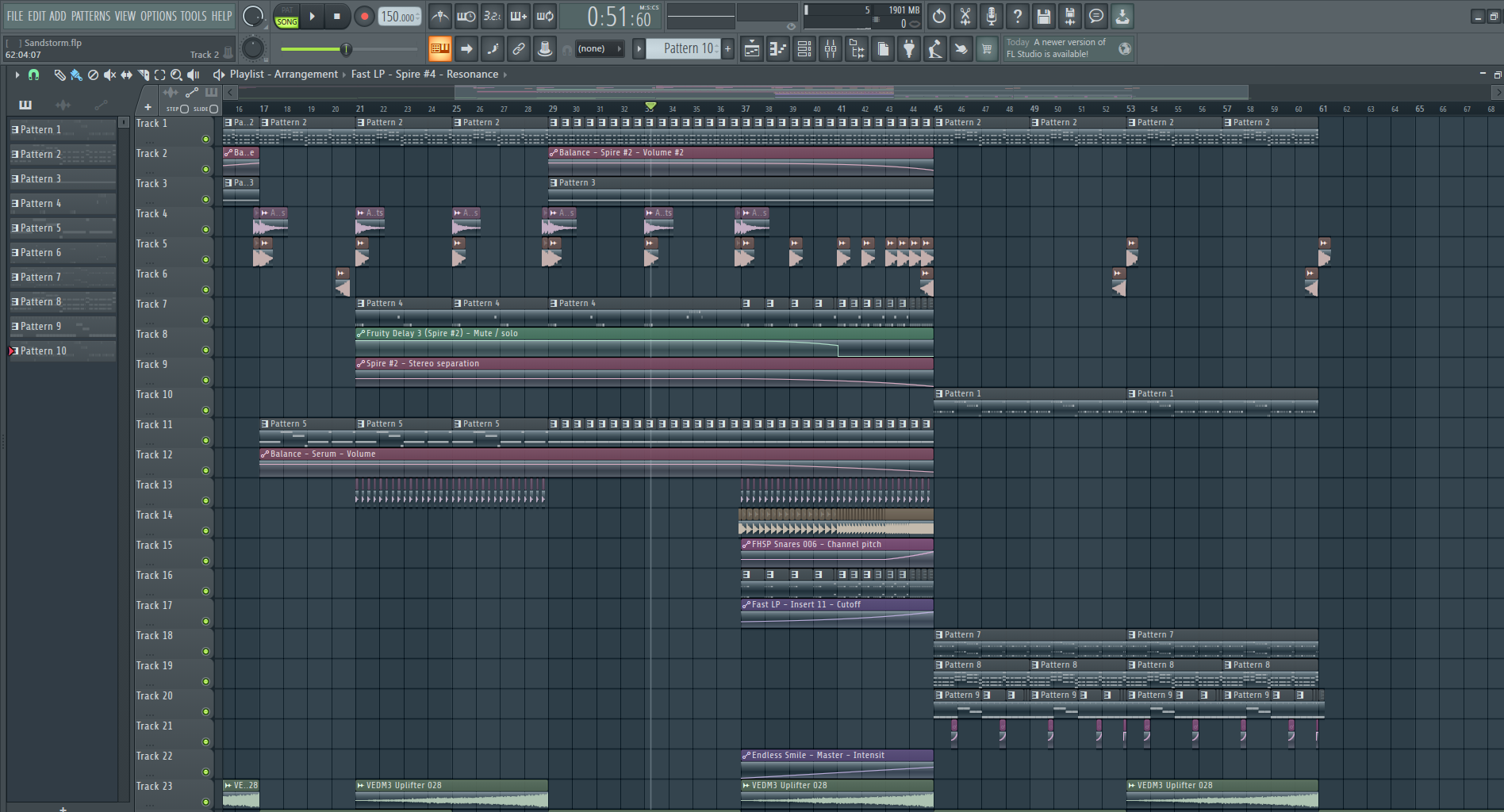Viewport: 1504px width, 812px height.
Task: Open the metronome toggle icon
Action: (440, 16)
